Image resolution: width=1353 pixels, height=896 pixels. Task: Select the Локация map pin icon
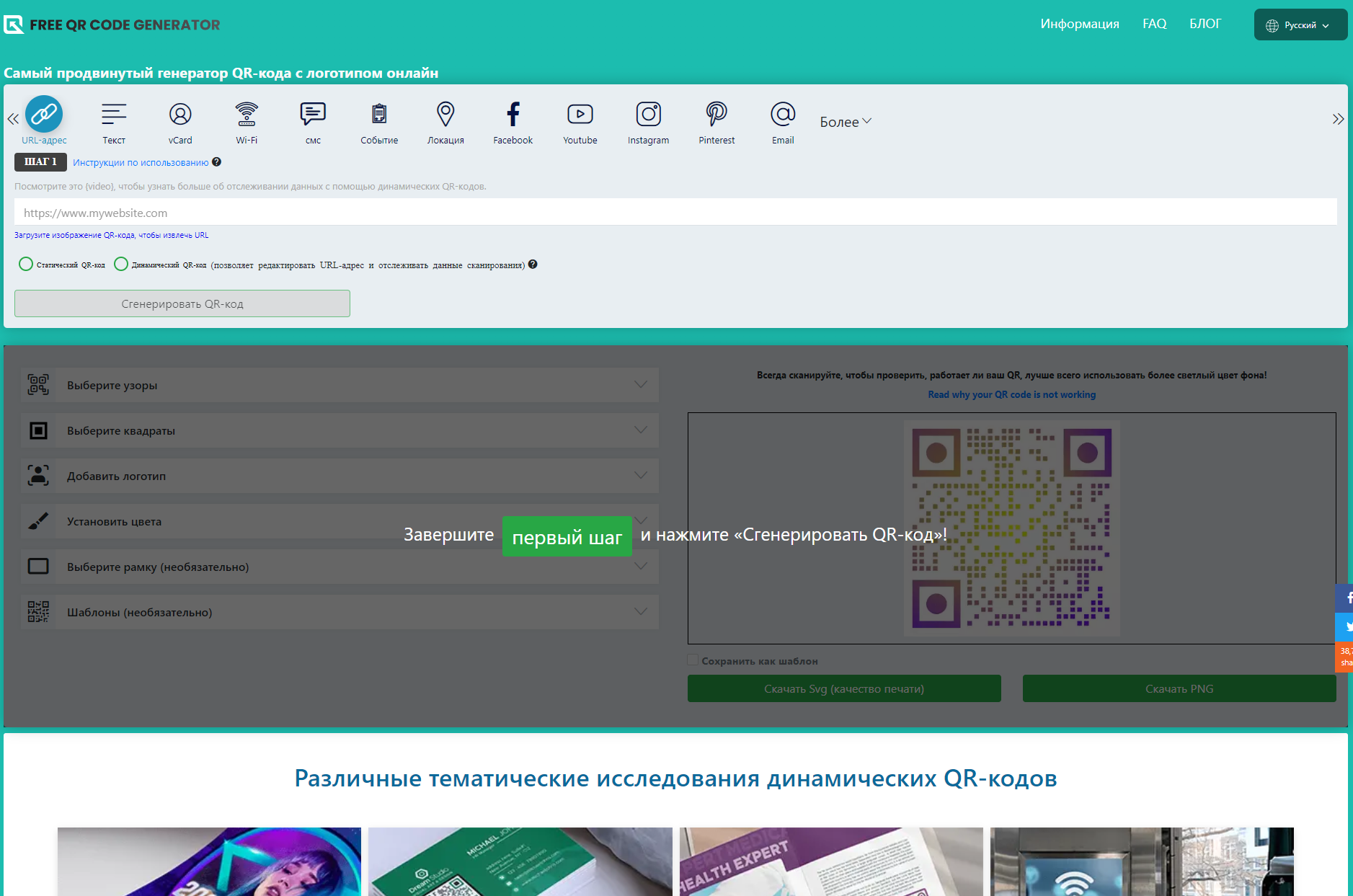point(445,114)
